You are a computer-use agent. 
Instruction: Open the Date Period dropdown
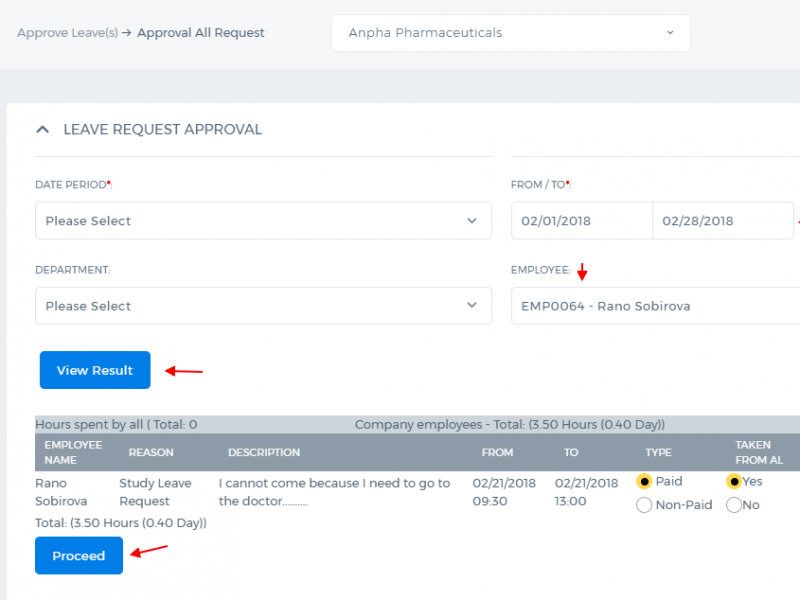point(263,220)
